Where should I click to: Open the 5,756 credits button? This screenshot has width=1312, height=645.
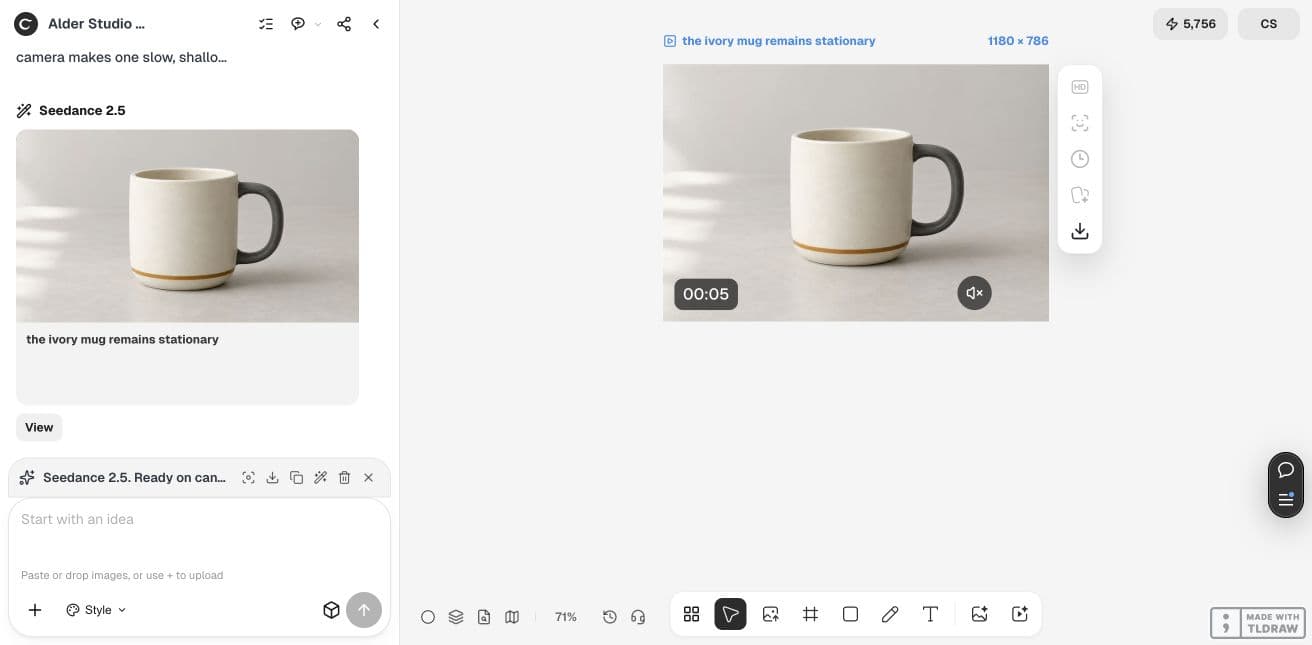coord(1190,24)
